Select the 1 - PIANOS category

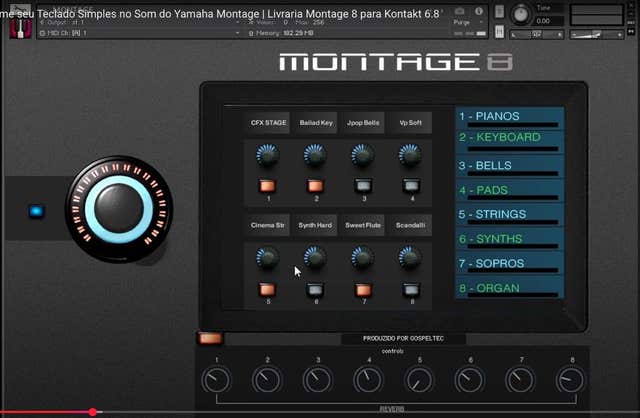pos(509,117)
